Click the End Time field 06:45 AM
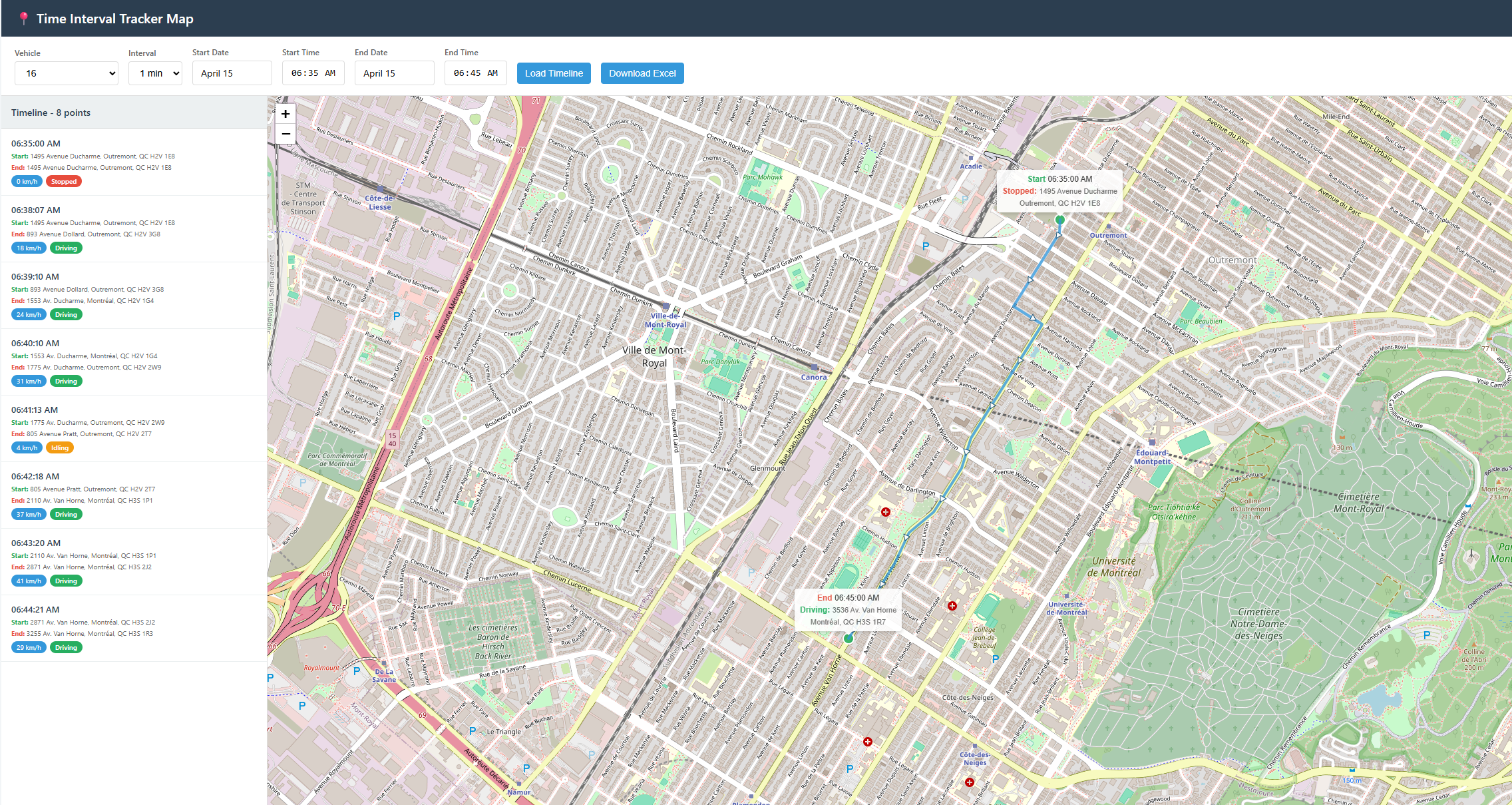Image resolution: width=1512 pixels, height=805 pixels. (x=476, y=73)
